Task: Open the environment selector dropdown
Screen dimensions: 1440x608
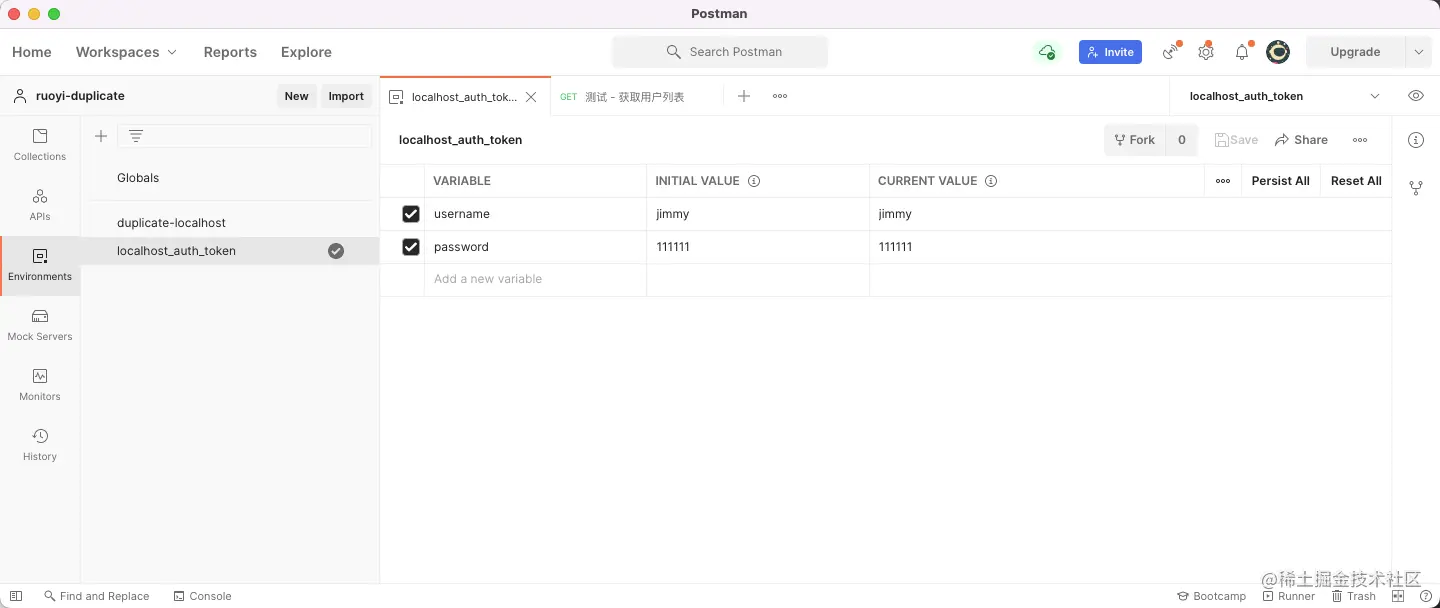Action: [1284, 96]
